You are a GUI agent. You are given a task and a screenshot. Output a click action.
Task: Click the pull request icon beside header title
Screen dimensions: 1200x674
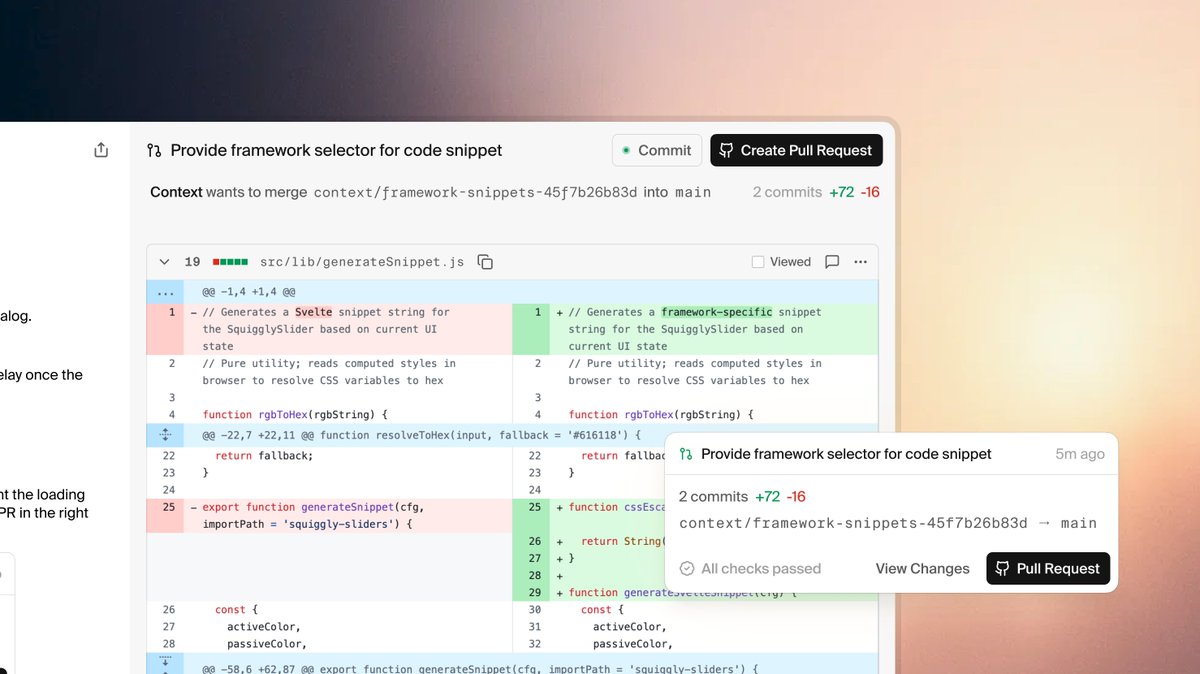[154, 150]
